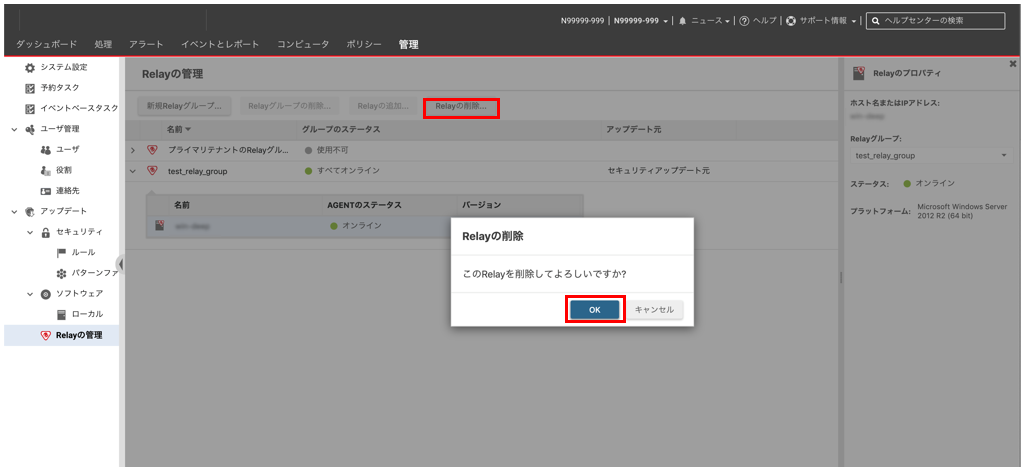
Task: Click the サポート情報 lifebuoy icon
Action: tap(791, 21)
